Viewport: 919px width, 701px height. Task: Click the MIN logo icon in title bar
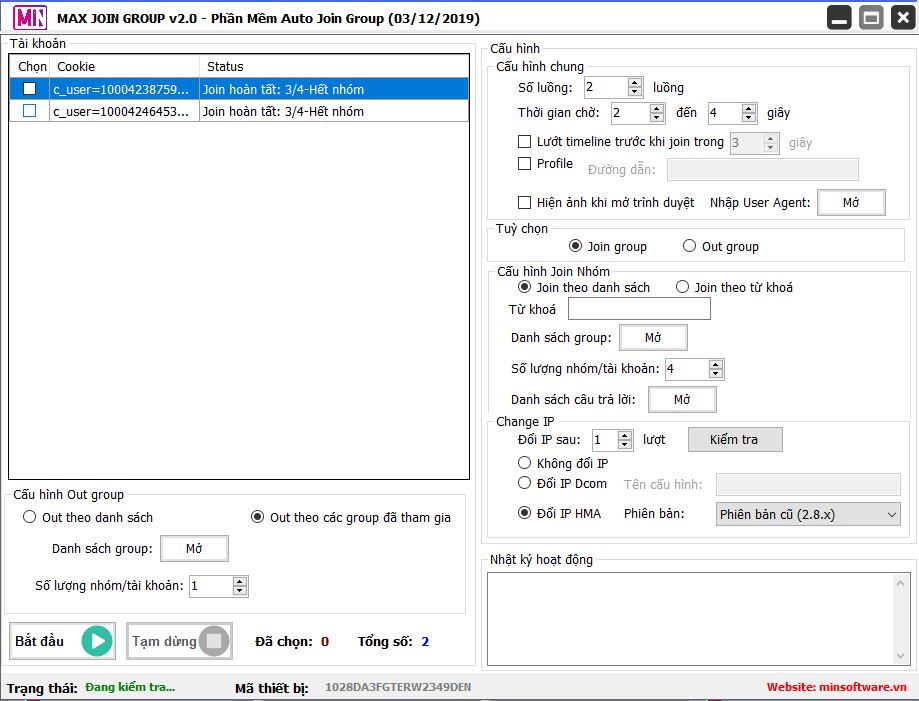click(28, 18)
